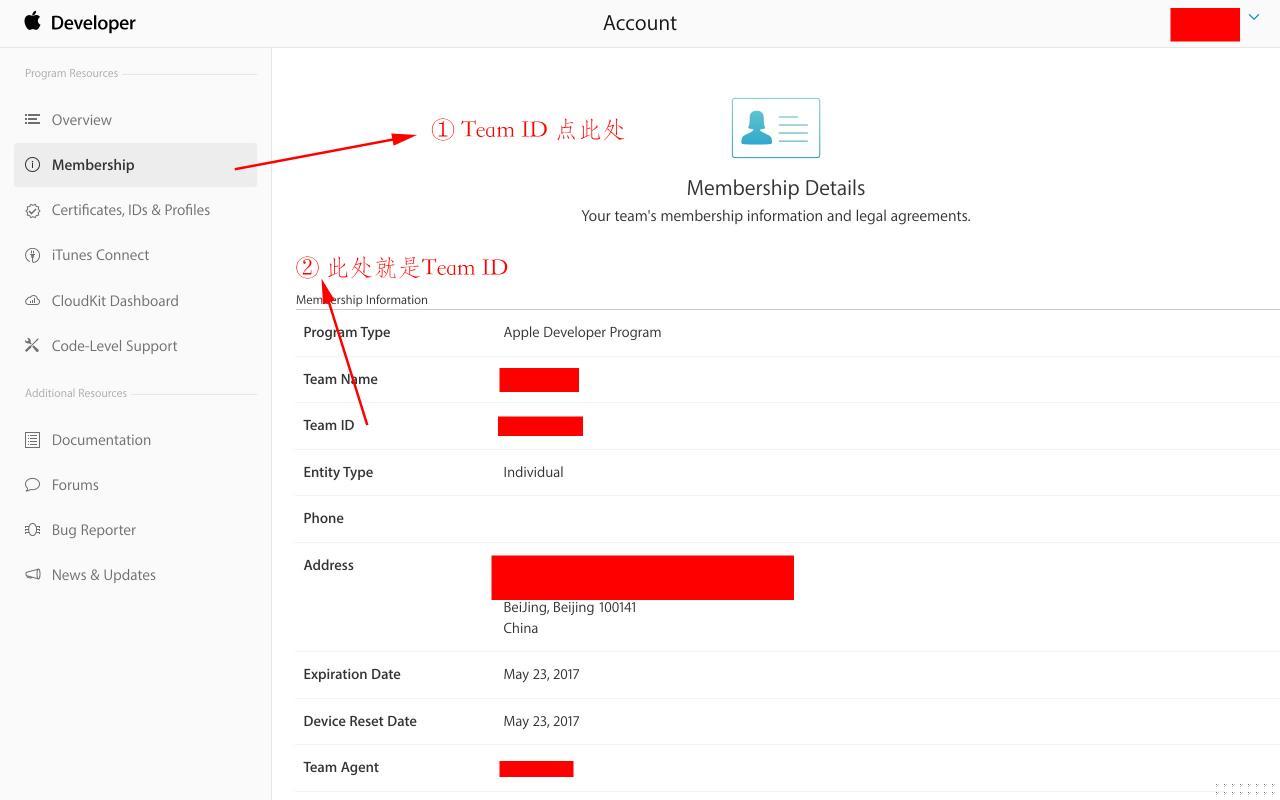Click the 'BeiJing, Beijing 100141' address line
Viewport: 1280px width, 800px height.
pyautogui.click(x=570, y=607)
